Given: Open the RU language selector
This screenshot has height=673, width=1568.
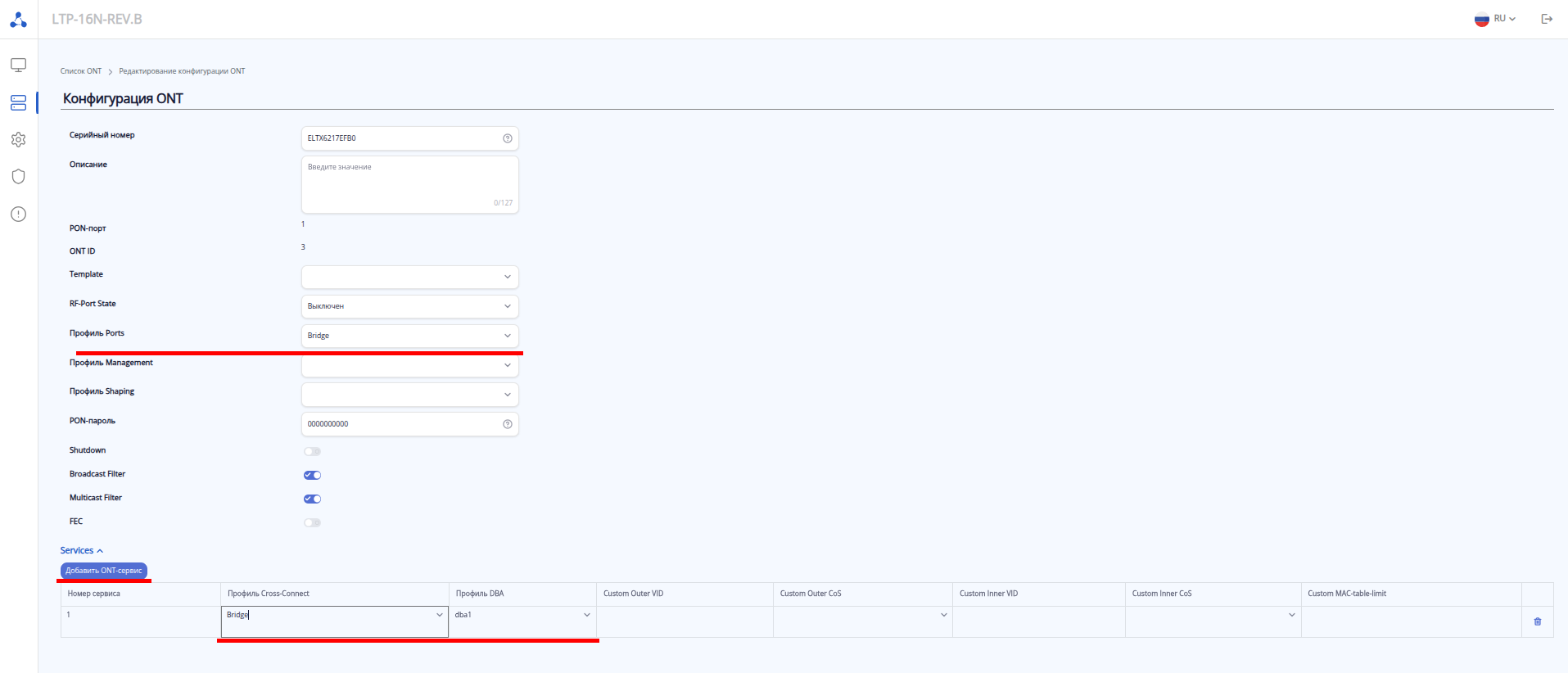Looking at the screenshot, I should (x=1496, y=19).
